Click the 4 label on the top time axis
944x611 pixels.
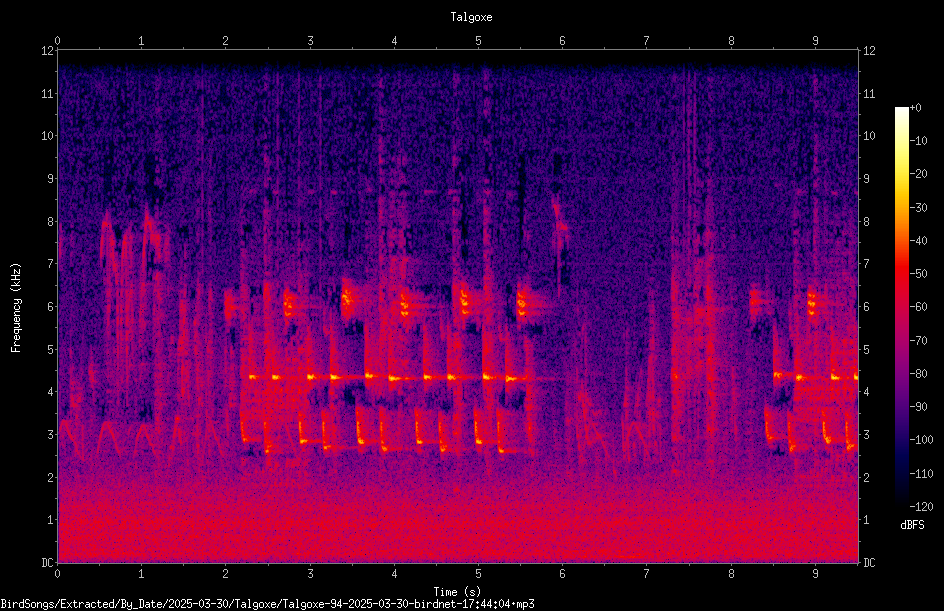[394, 41]
